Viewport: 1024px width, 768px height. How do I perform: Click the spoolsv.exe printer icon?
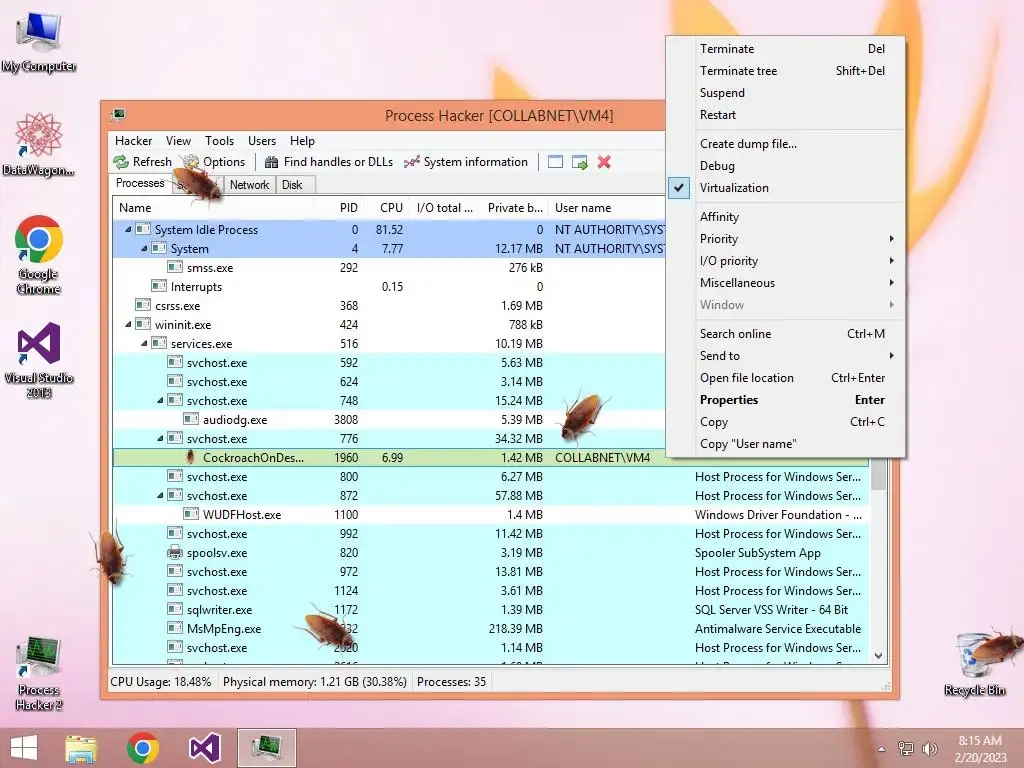(174, 552)
